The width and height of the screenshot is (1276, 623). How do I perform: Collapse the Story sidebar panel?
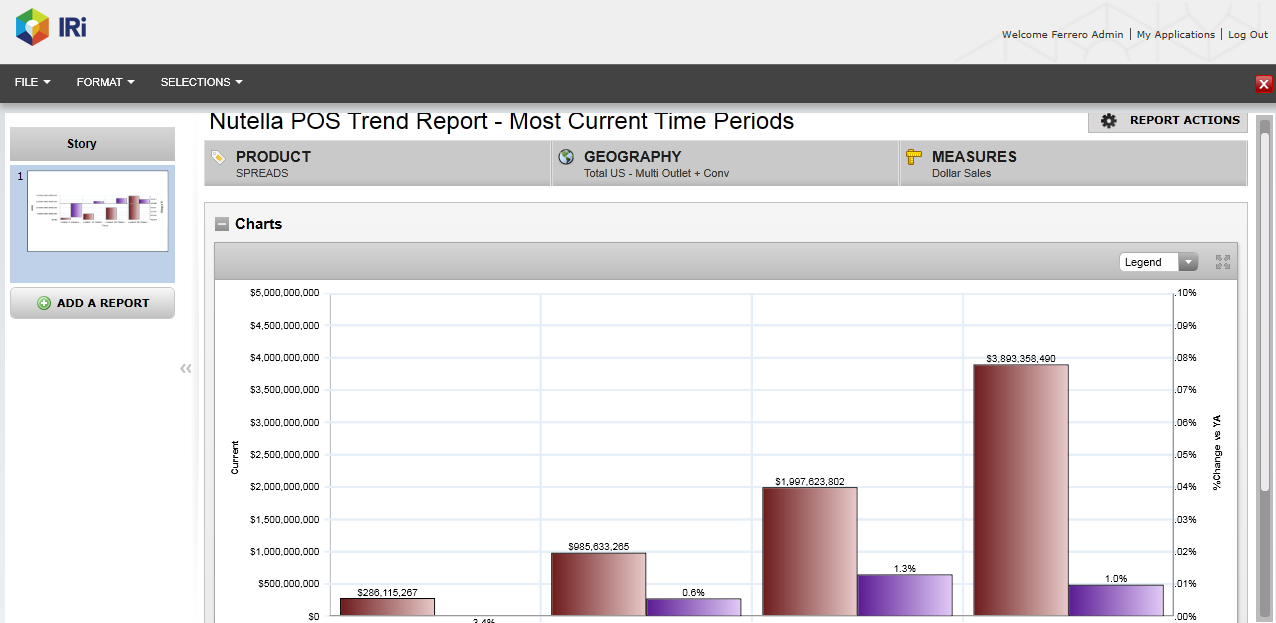[186, 369]
